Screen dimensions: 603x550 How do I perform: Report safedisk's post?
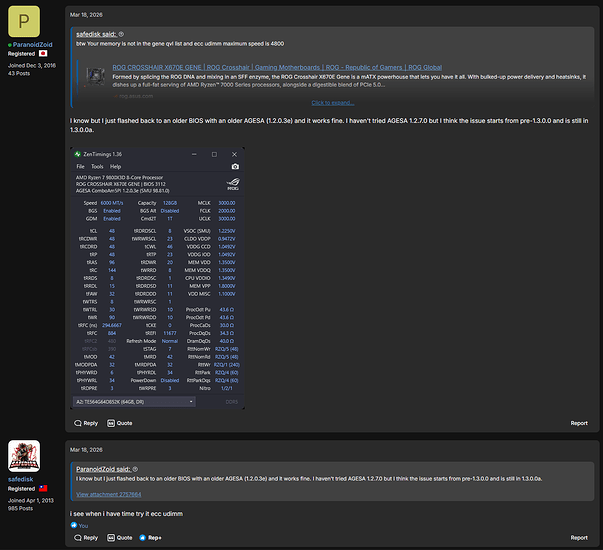click(x=579, y=538)
